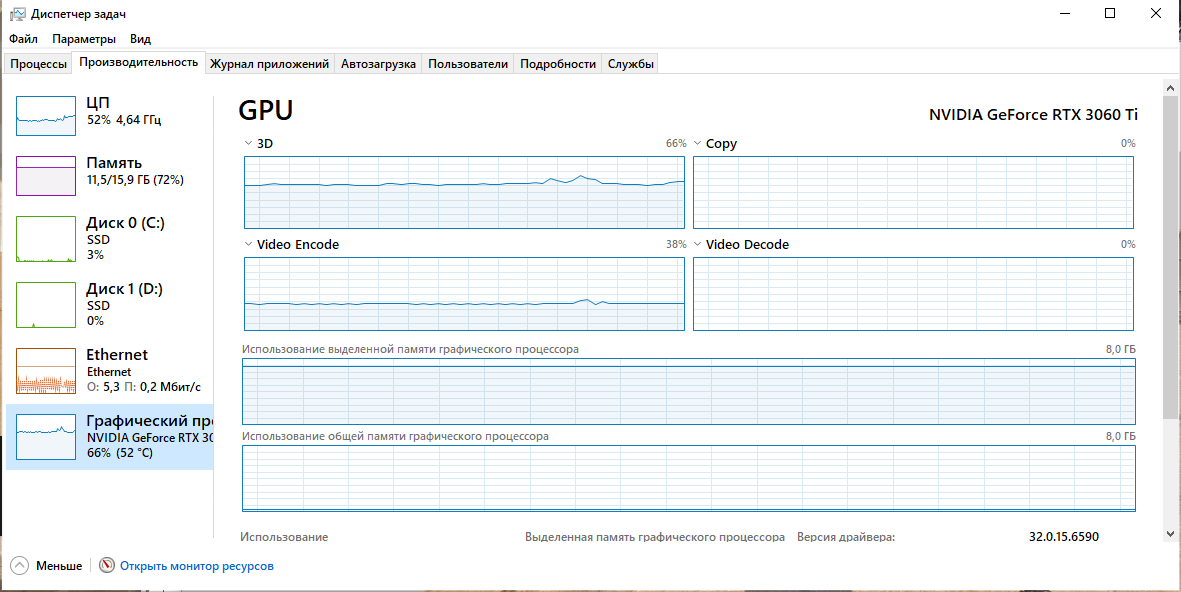Select the Память mini graph thumbnail
Image resolution: width=1181 pixels, height=592 pixels.
coord(46,175)
